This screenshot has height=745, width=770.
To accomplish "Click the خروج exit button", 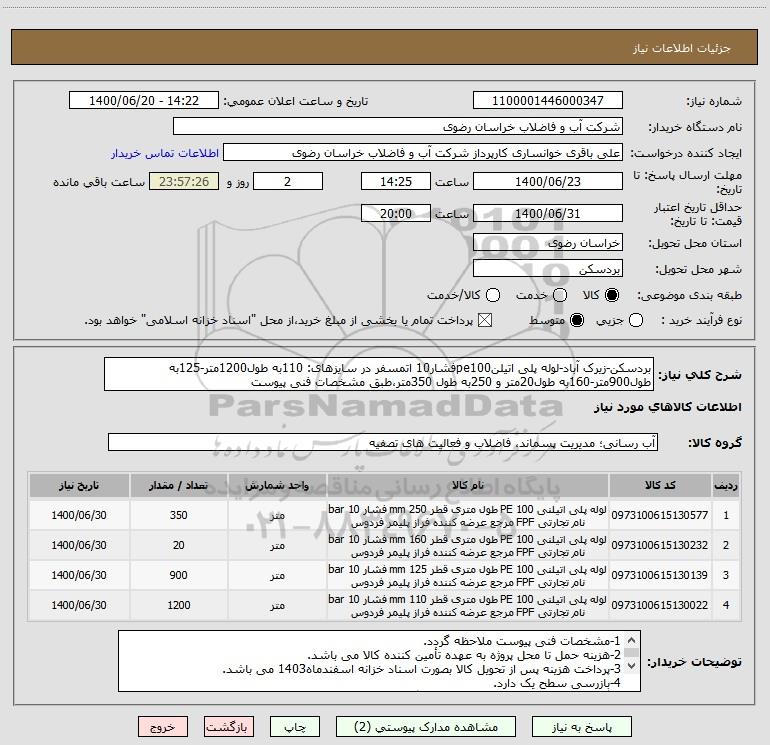I will coord(163,727).
